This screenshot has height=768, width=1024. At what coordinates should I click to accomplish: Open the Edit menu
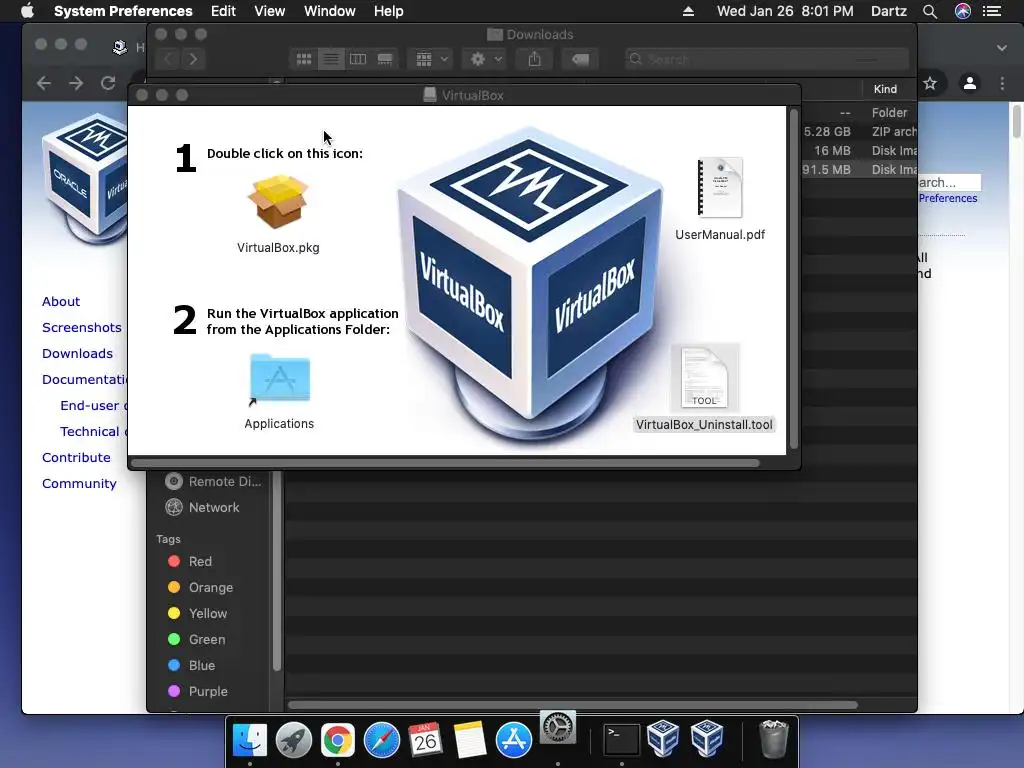click(x=223, y=11)
